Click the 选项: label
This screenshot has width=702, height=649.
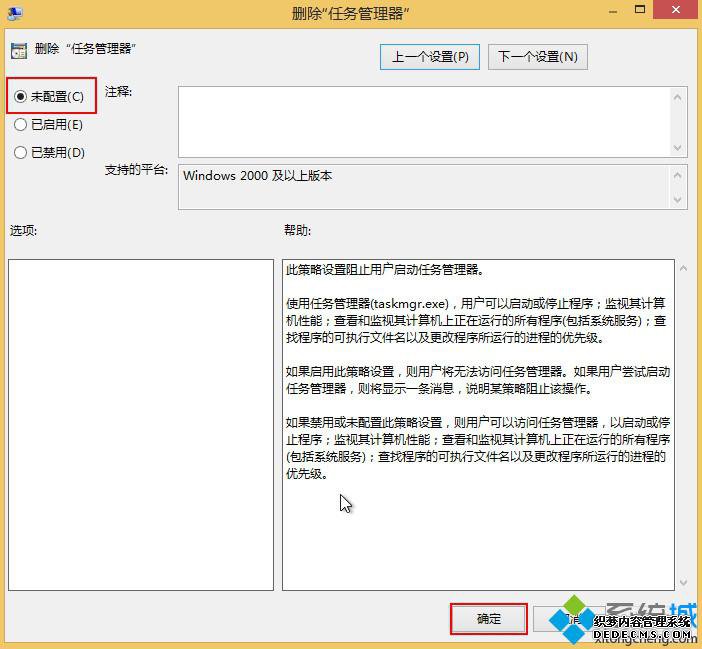coord(23,230)
